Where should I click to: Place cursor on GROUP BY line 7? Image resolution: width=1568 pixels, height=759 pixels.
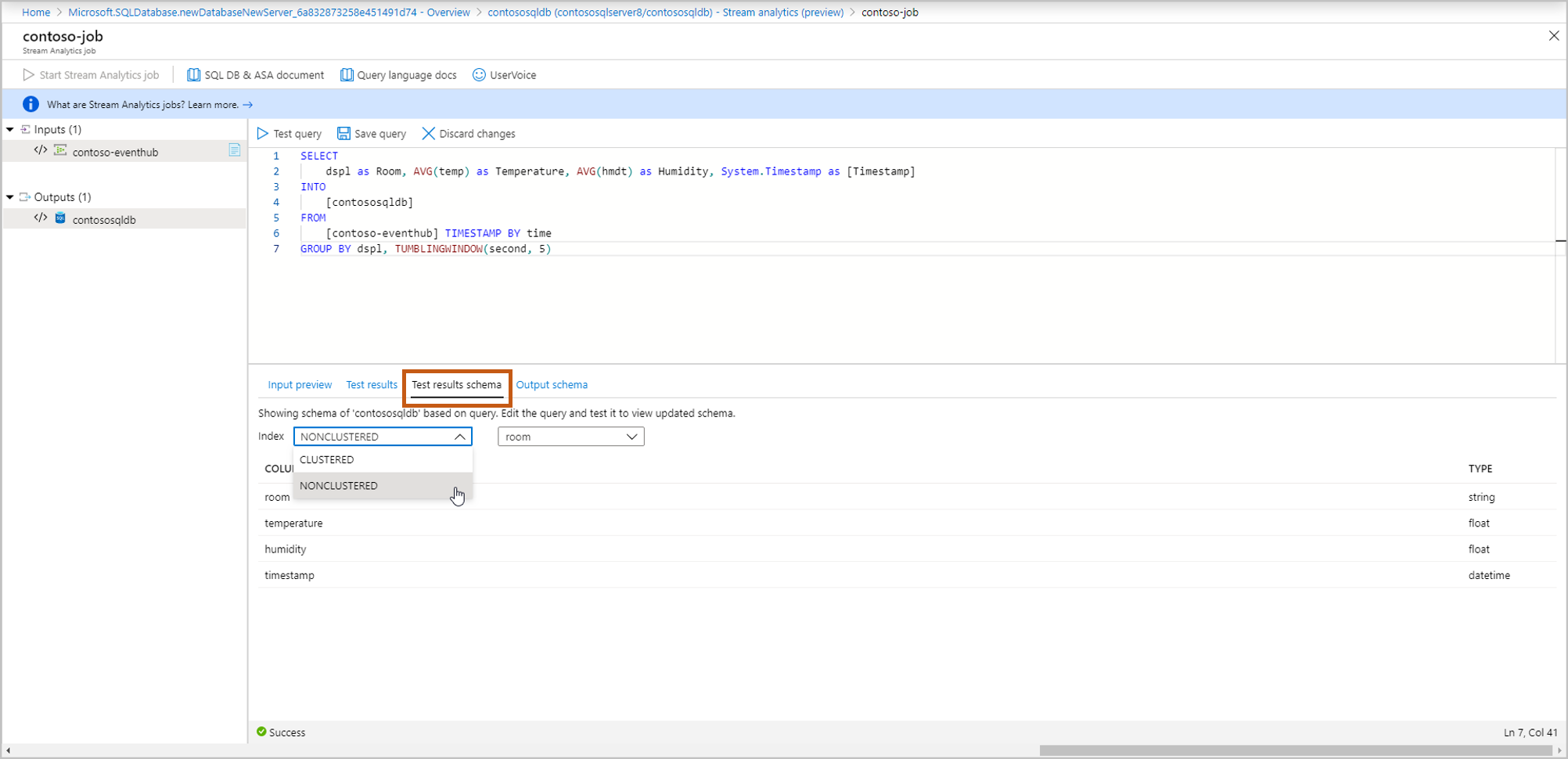[426, 249]
